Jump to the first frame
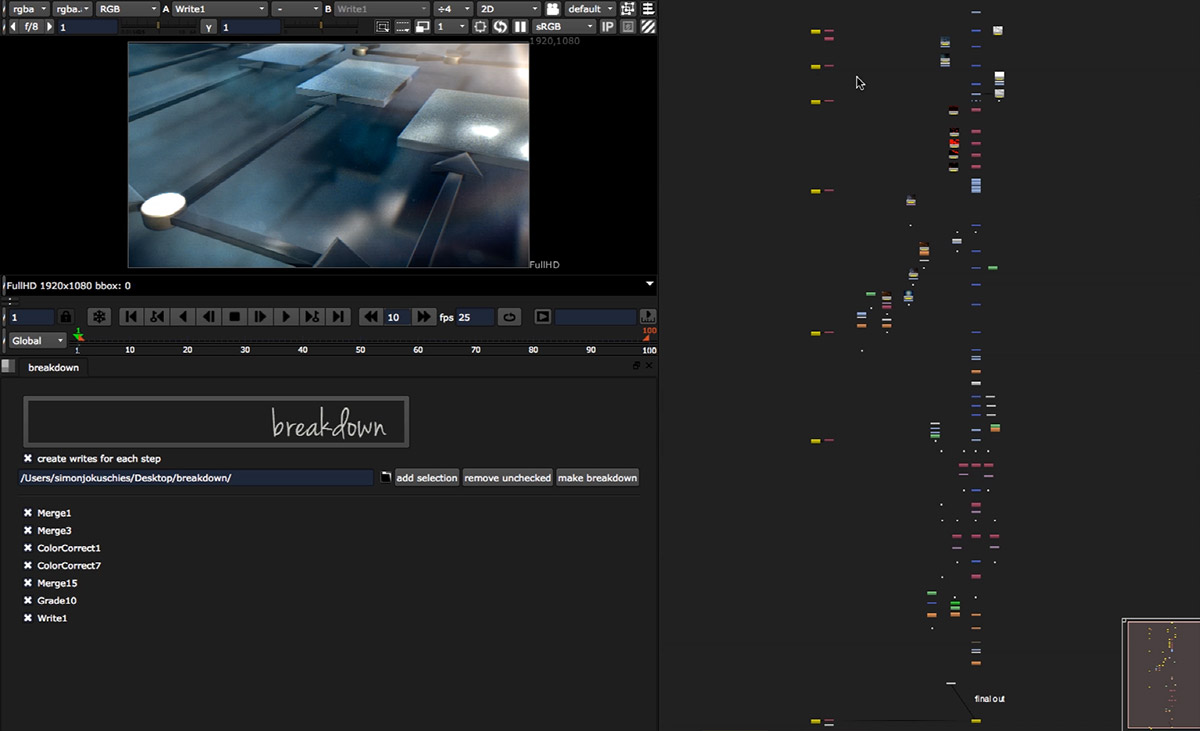Screen dimensions: 1200x731 (x=130, y=317)
